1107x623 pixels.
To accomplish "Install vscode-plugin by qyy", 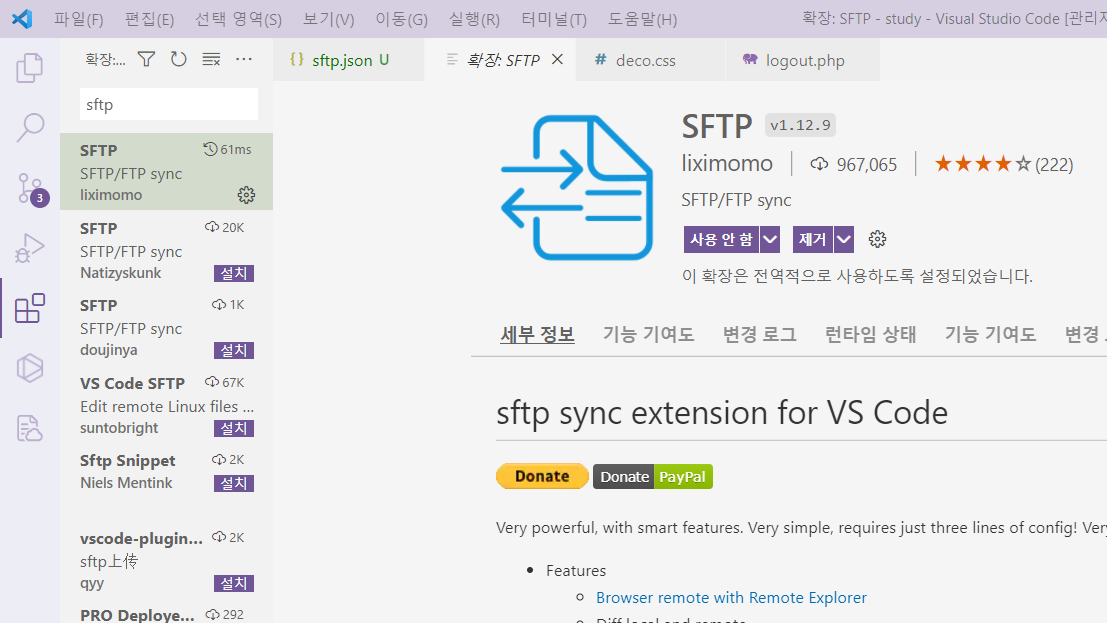I will coord(234,583).
